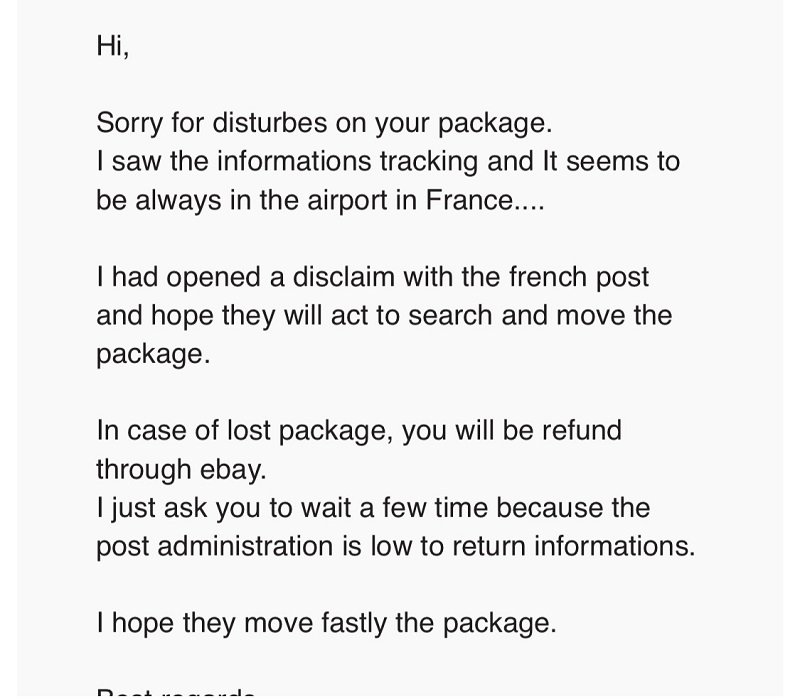Click the single word "package." on its own line
The image size is (800, 699).
[x=153, y=355]
